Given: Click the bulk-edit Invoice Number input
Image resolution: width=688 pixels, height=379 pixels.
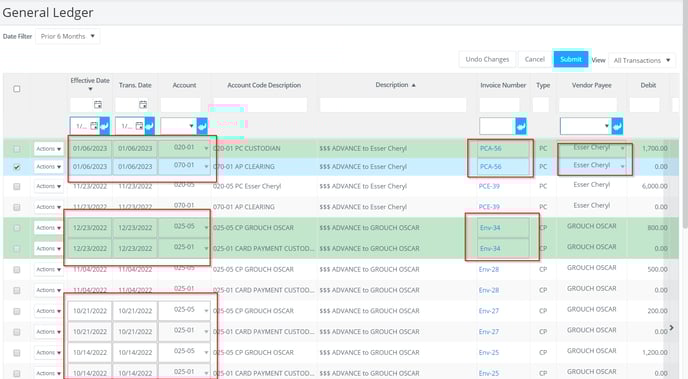Looking at the screenshot, I should pos(497,126).
